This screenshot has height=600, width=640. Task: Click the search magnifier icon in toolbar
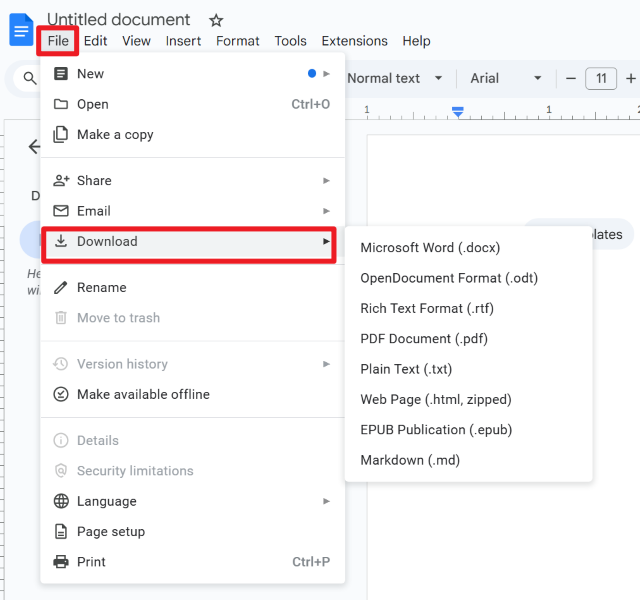tap(30, 79)
